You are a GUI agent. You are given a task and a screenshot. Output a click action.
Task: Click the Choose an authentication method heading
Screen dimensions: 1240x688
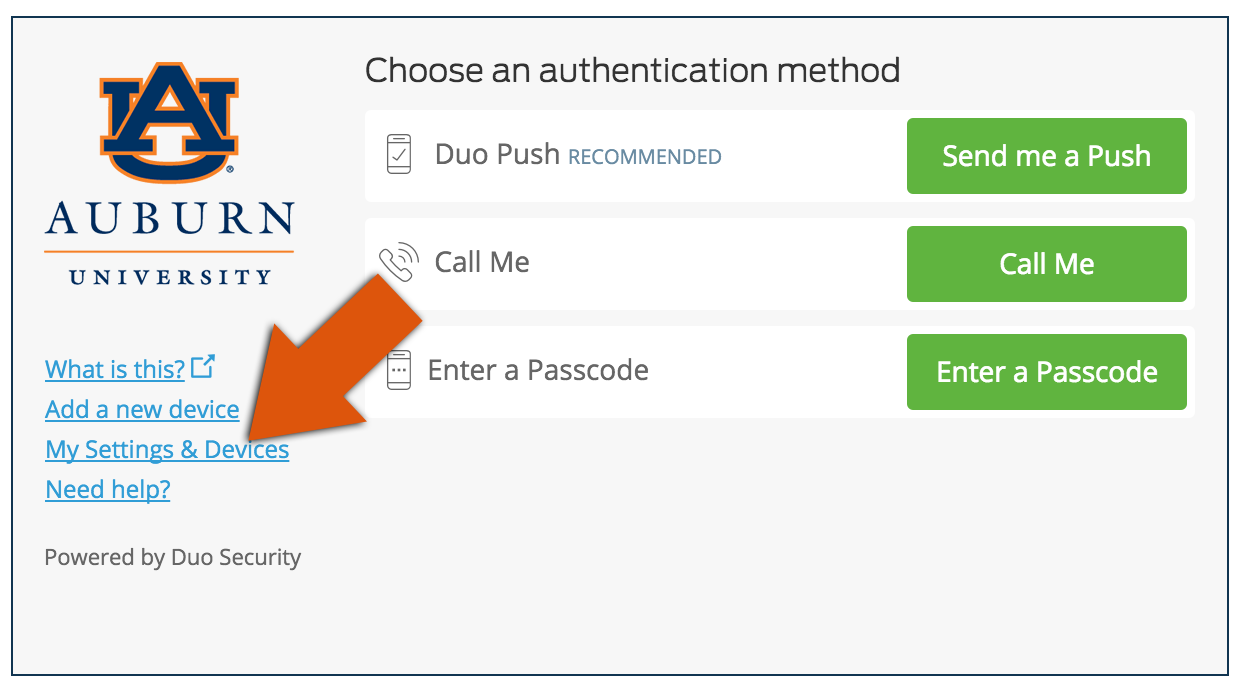632,71
